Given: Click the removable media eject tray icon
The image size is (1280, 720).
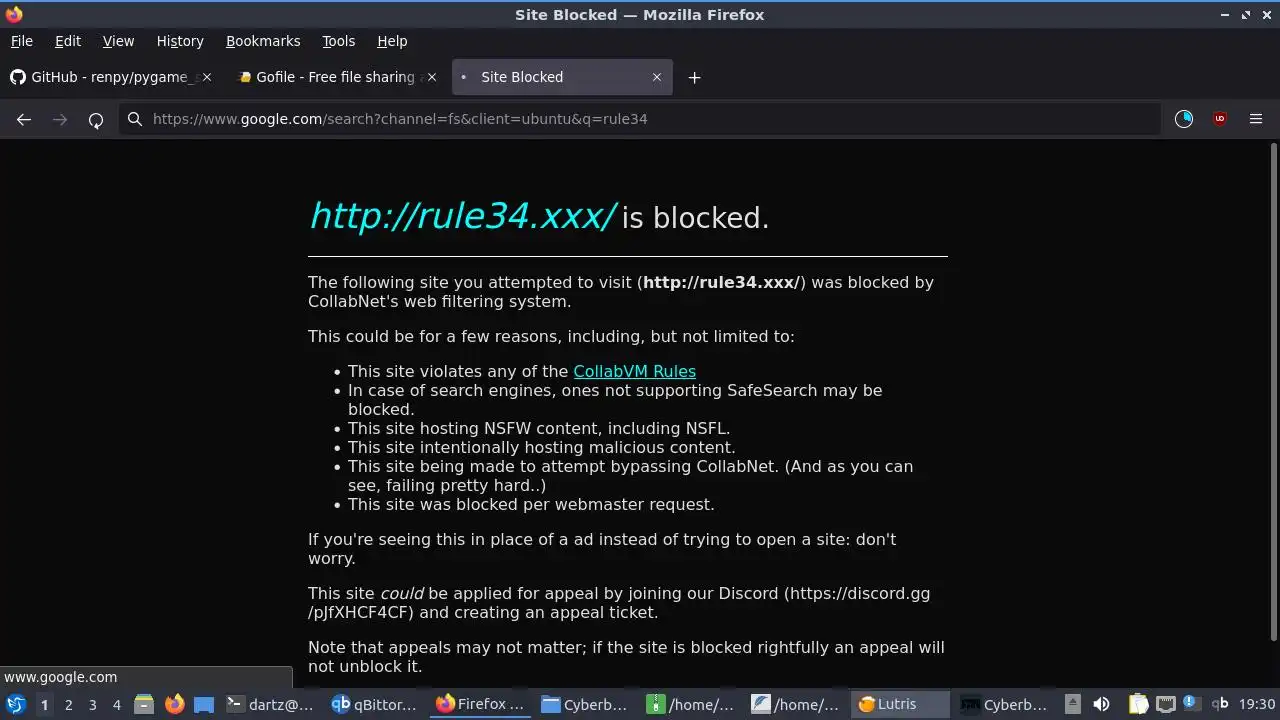Looking at the screenshot, I should click(1072, 704).
